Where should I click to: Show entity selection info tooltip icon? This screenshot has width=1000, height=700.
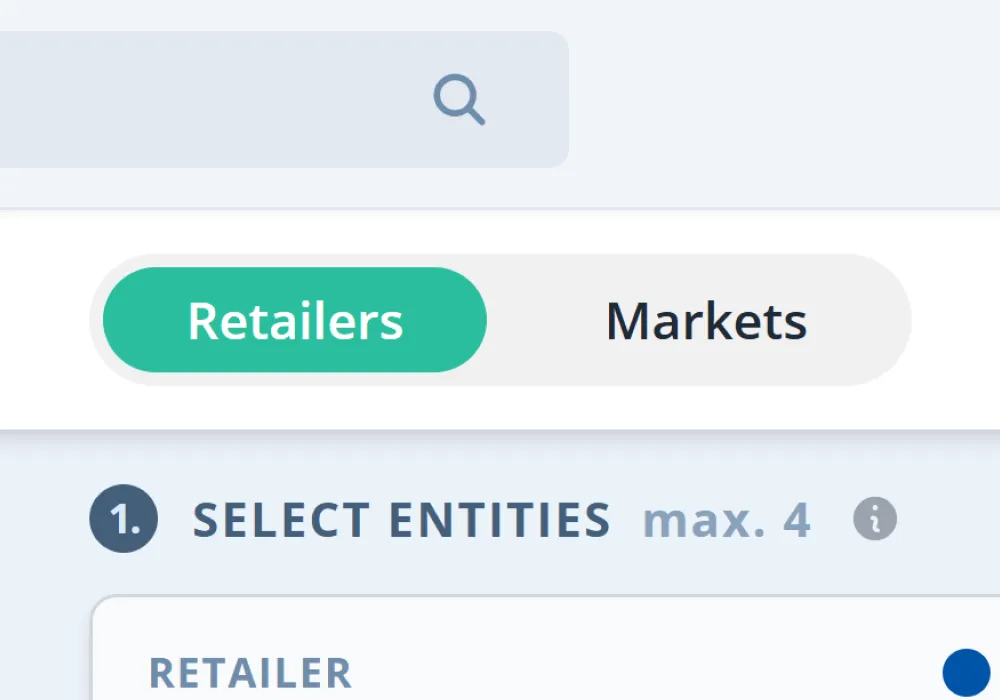875,519
